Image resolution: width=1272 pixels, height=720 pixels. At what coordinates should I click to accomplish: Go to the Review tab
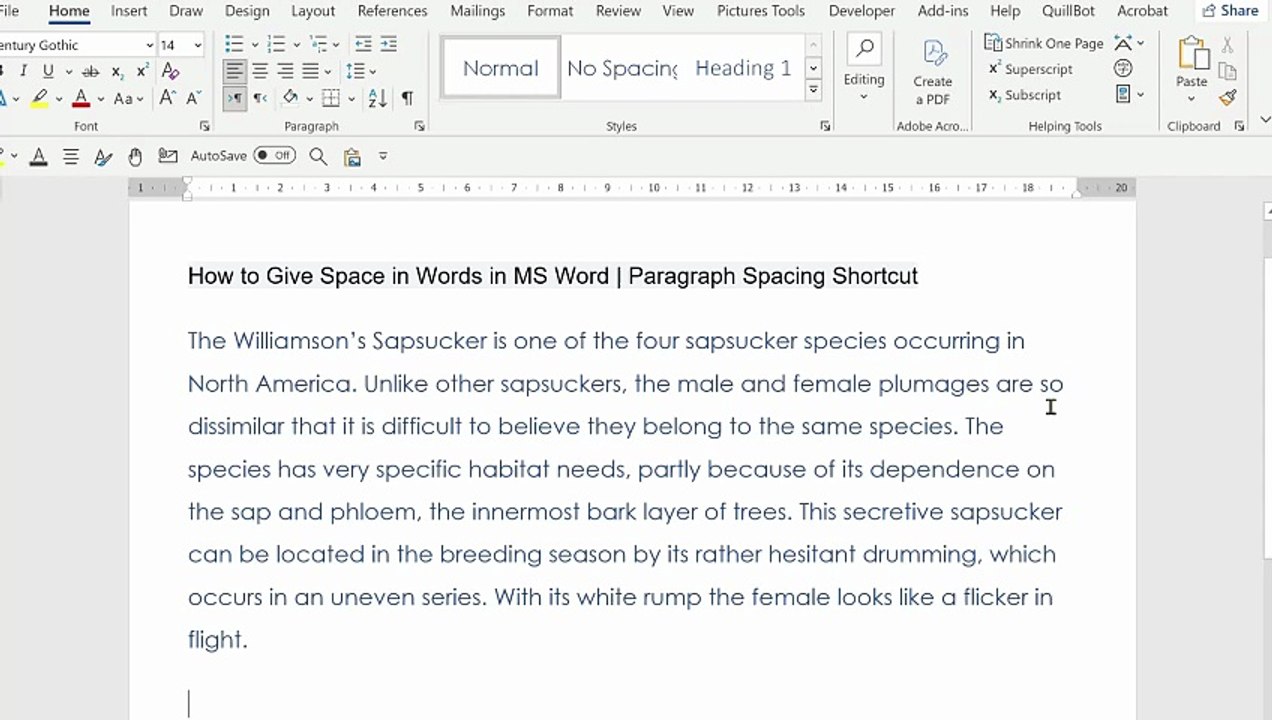click(618, 11)
